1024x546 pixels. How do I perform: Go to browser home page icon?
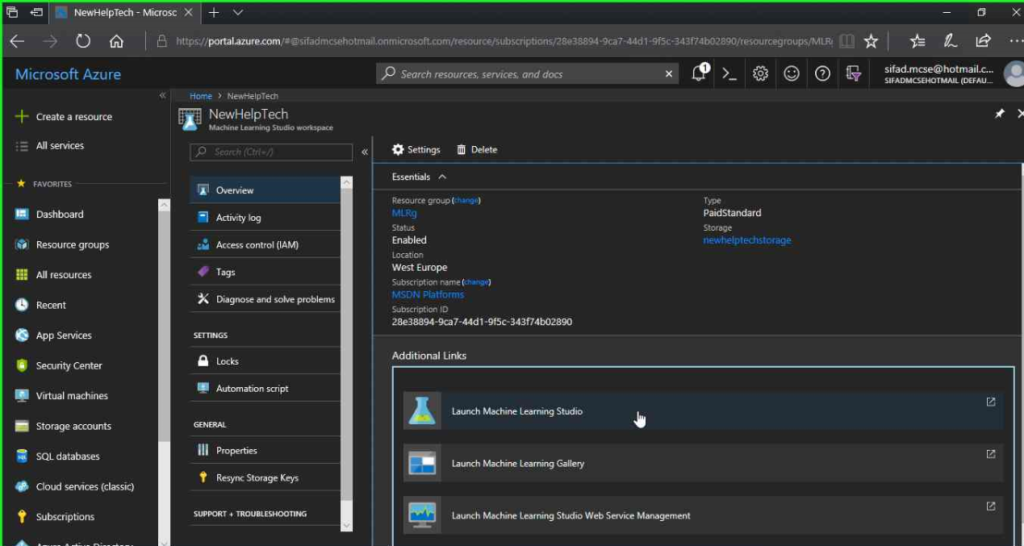(x=116, y=41)
